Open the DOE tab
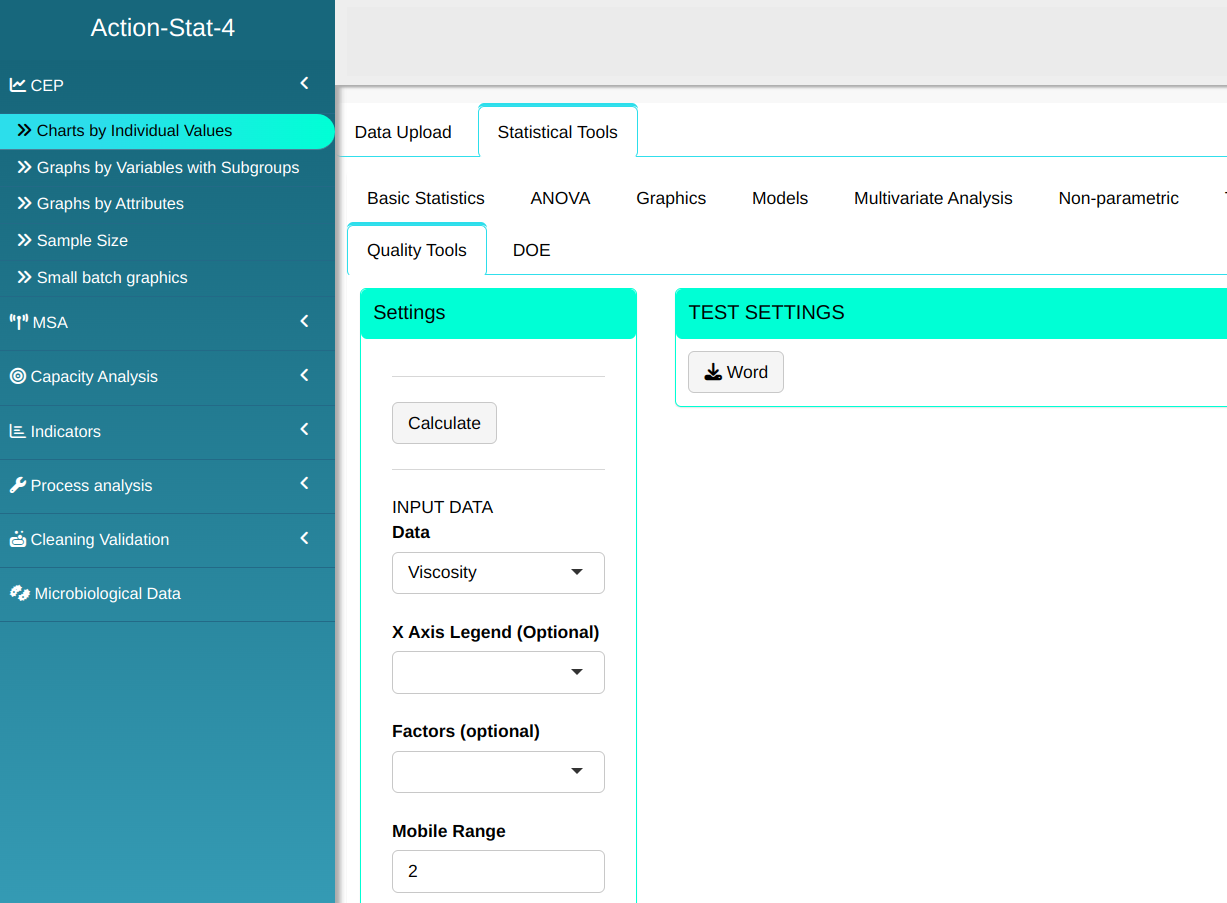The image size is (1227, 903). tap(531, 250)
